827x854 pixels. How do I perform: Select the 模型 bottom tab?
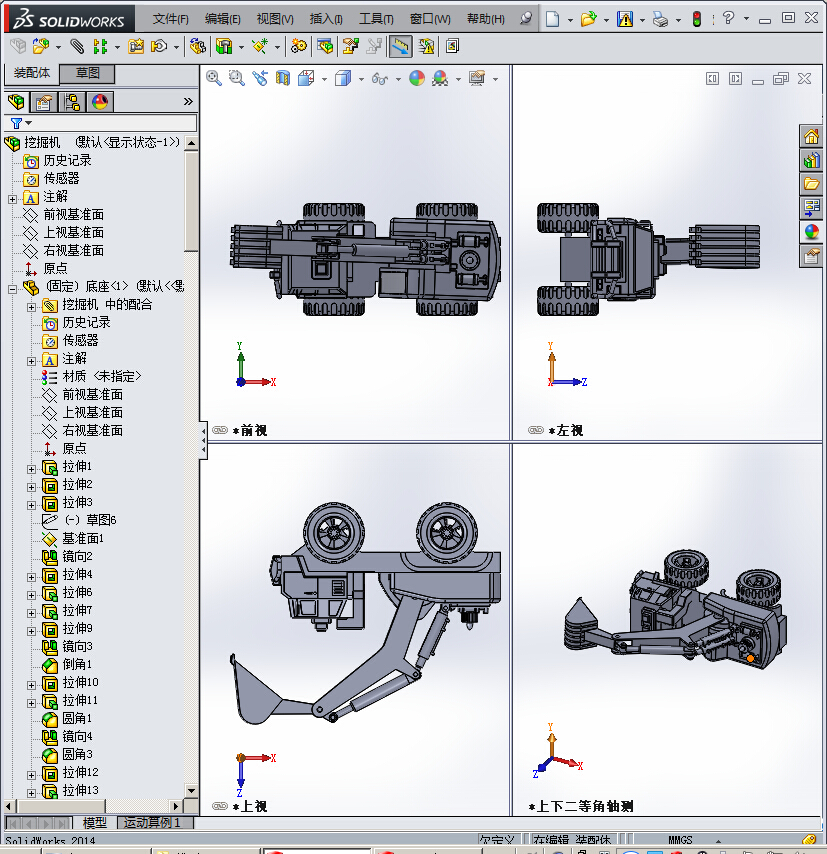(95, 822)
